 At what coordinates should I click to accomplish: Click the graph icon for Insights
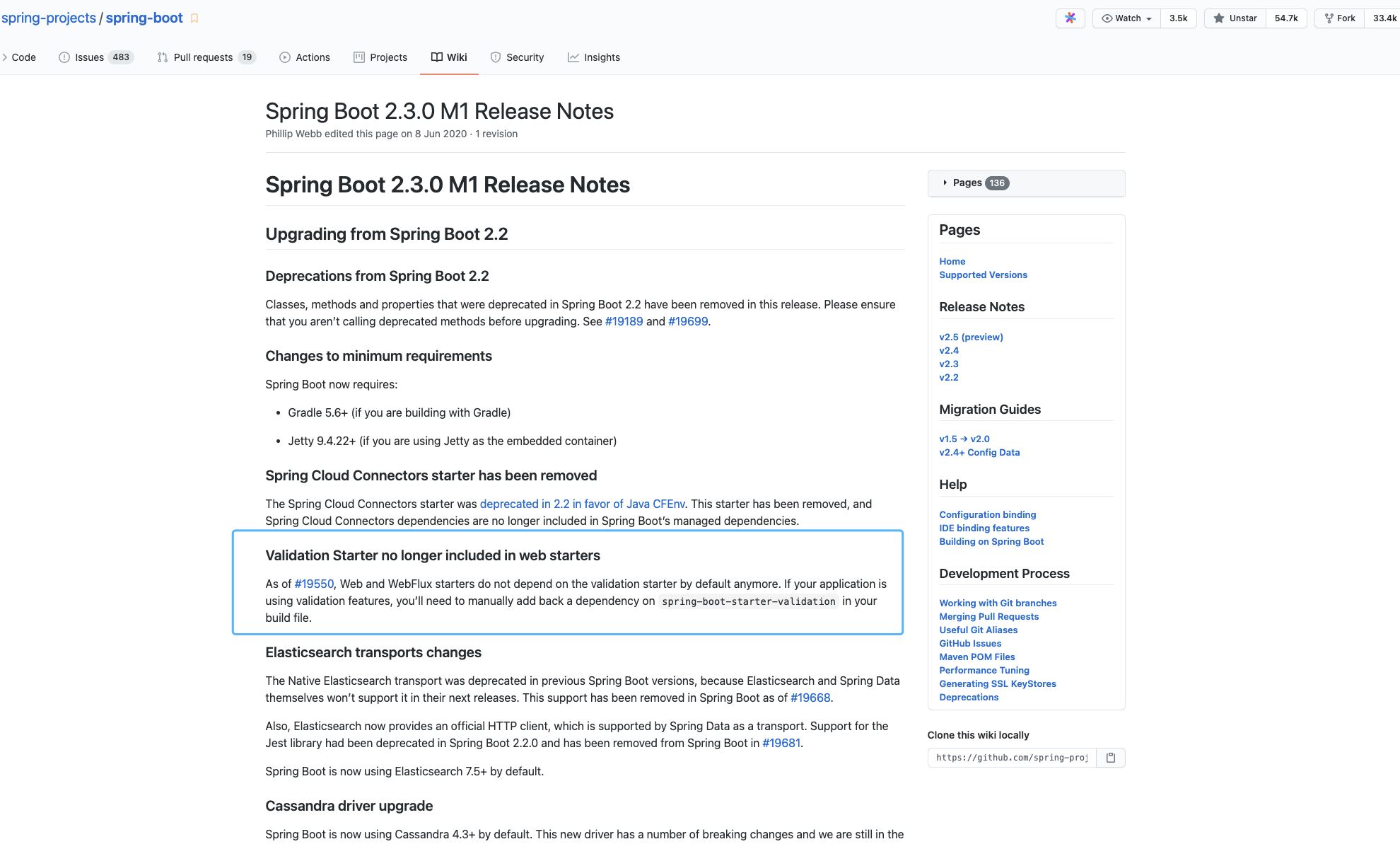(x=574, y=57)
